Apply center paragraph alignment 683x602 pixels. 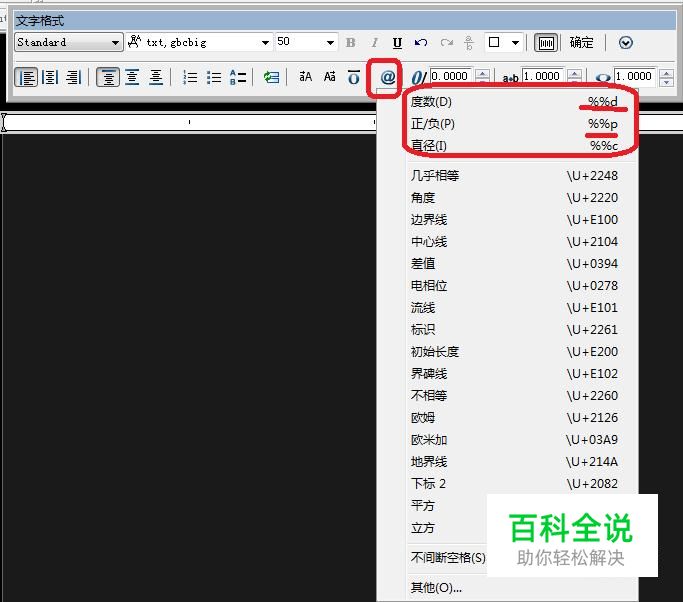coord(50,78)
